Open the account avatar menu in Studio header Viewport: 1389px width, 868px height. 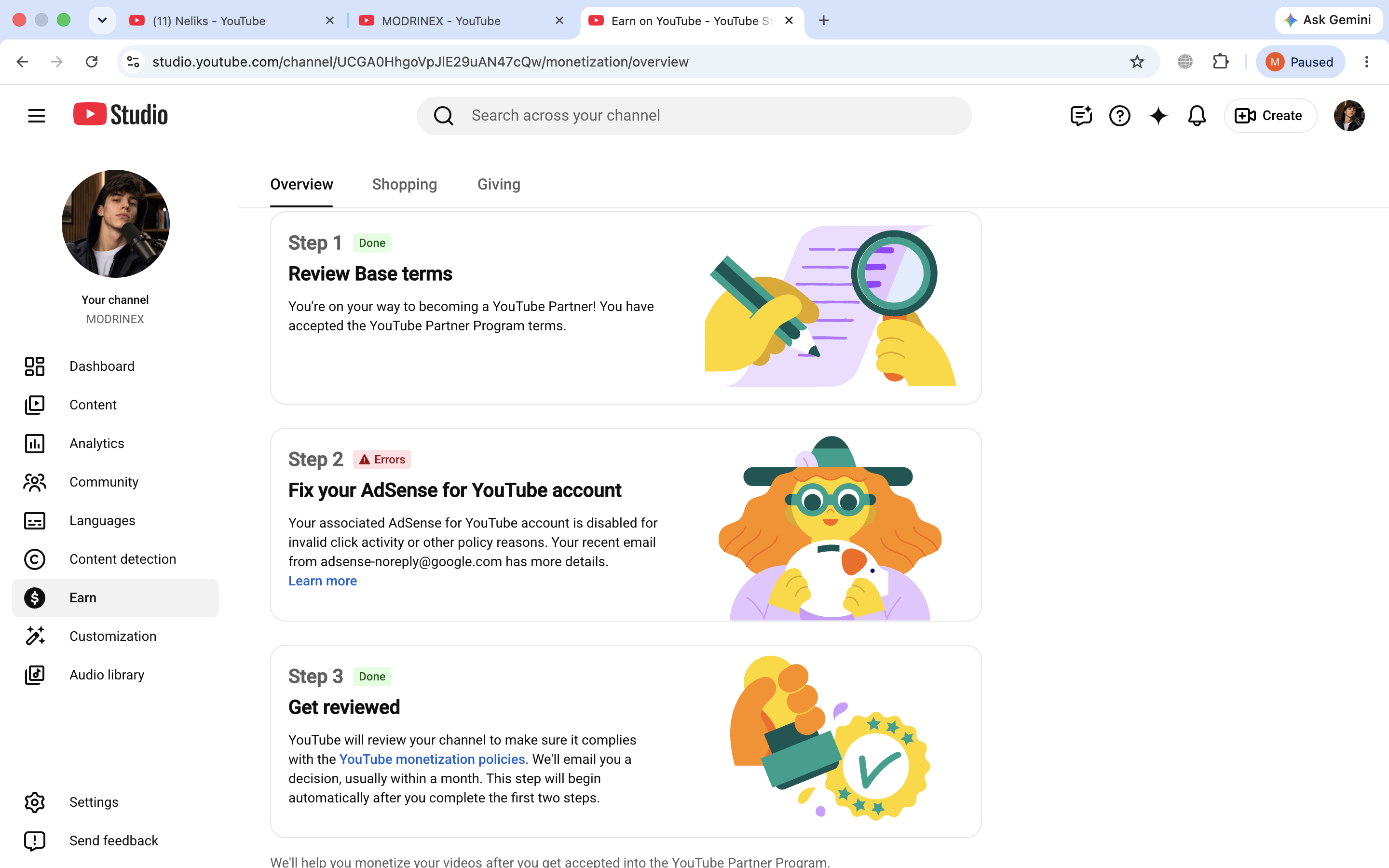(1349, 115)
